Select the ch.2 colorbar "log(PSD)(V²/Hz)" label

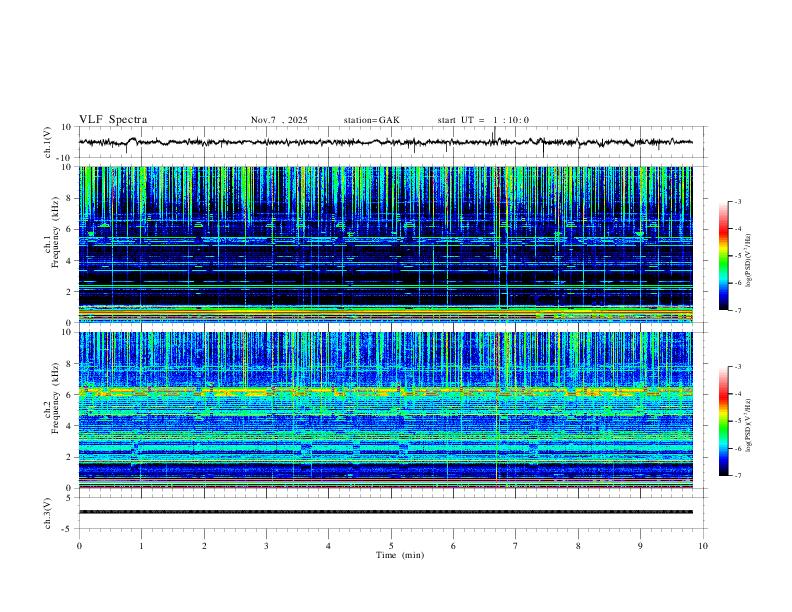748,425
